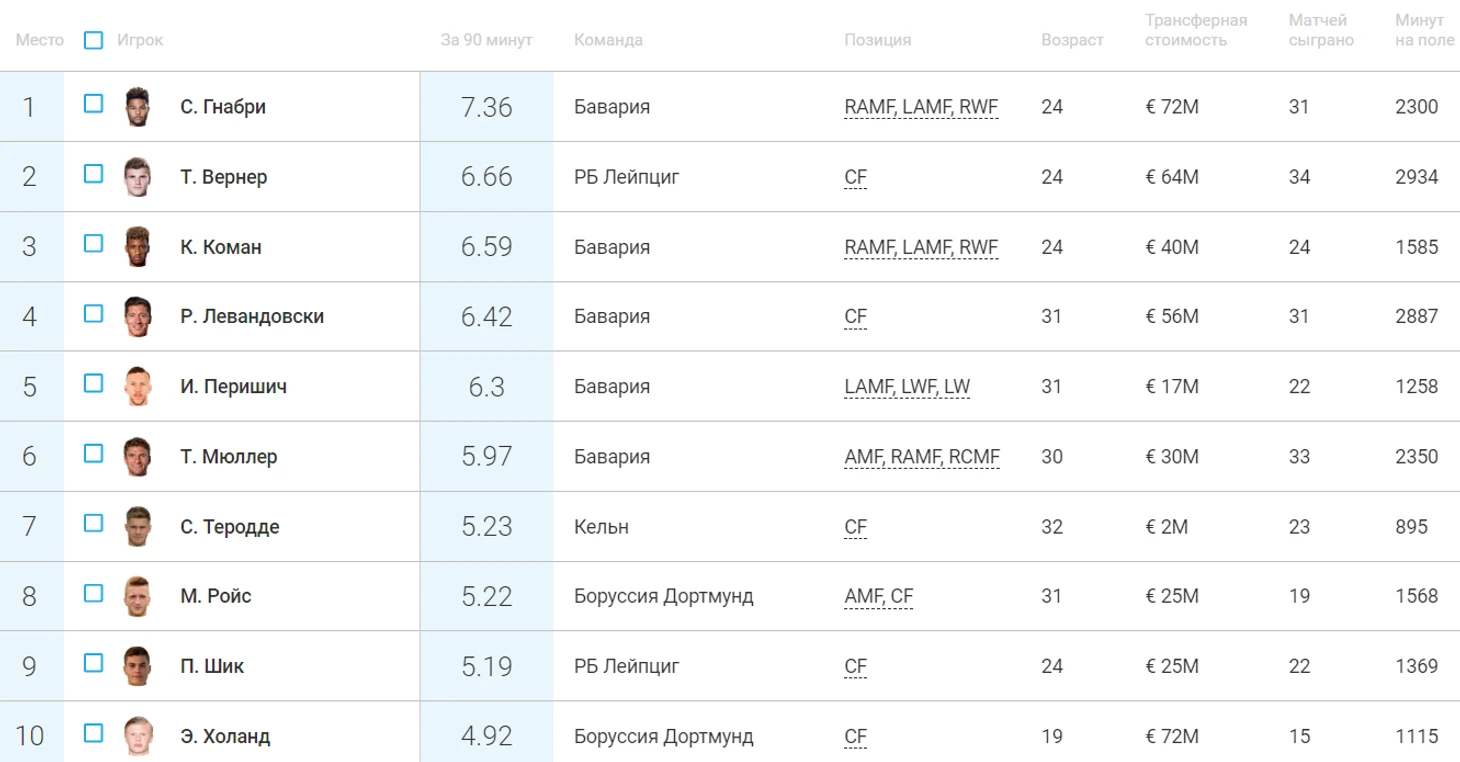Click Боруссия Дортмунд team for М. Ройс
The height and width of the screenshot is (762, 1460).
point(664,597)
